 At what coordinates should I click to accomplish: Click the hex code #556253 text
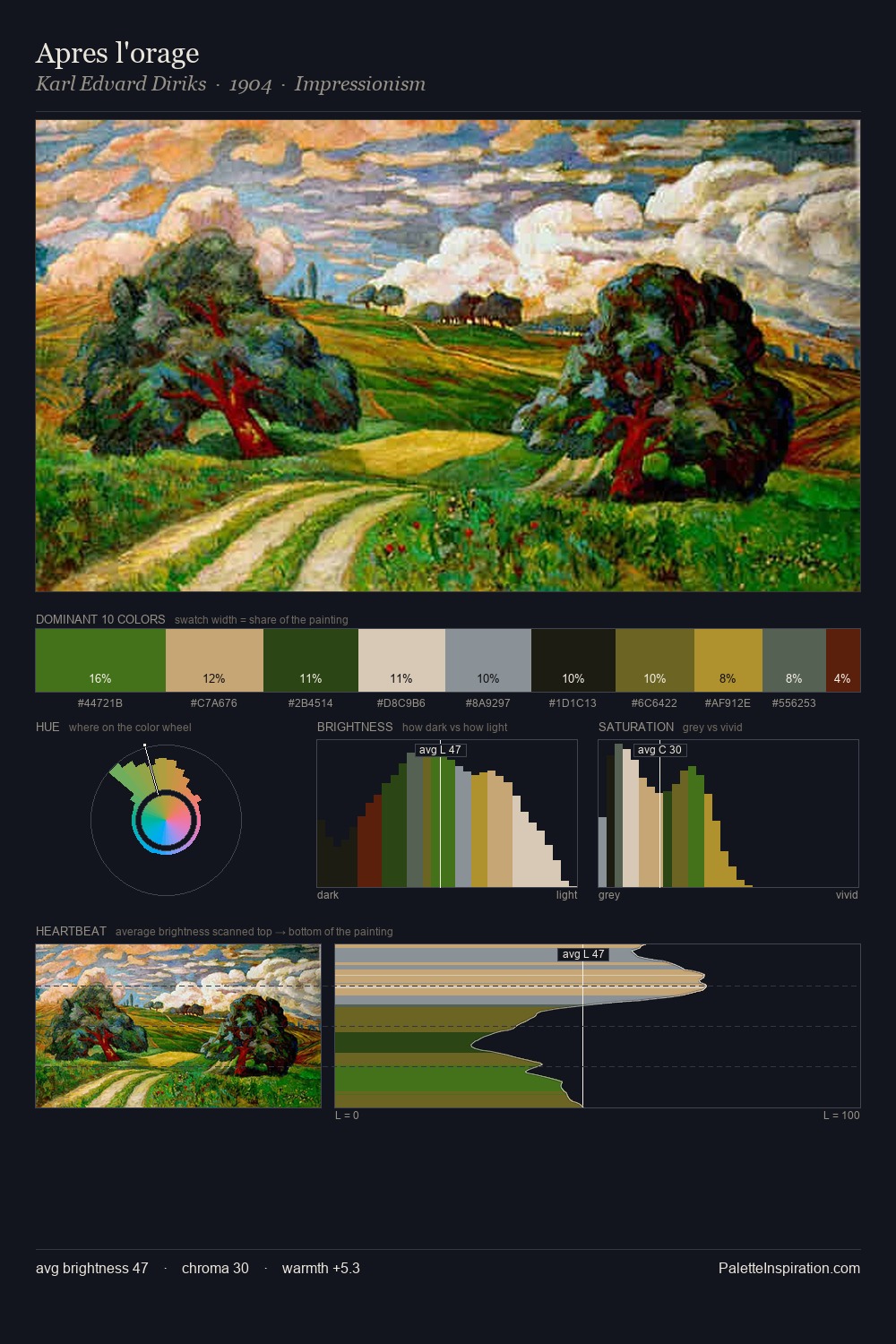(794, 703)
